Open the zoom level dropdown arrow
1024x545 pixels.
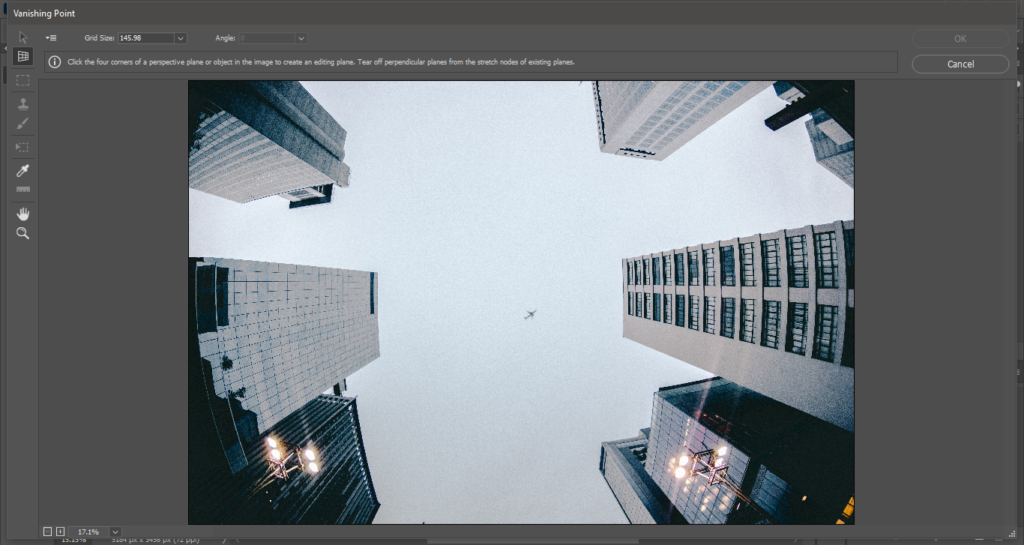coord(115,532)
